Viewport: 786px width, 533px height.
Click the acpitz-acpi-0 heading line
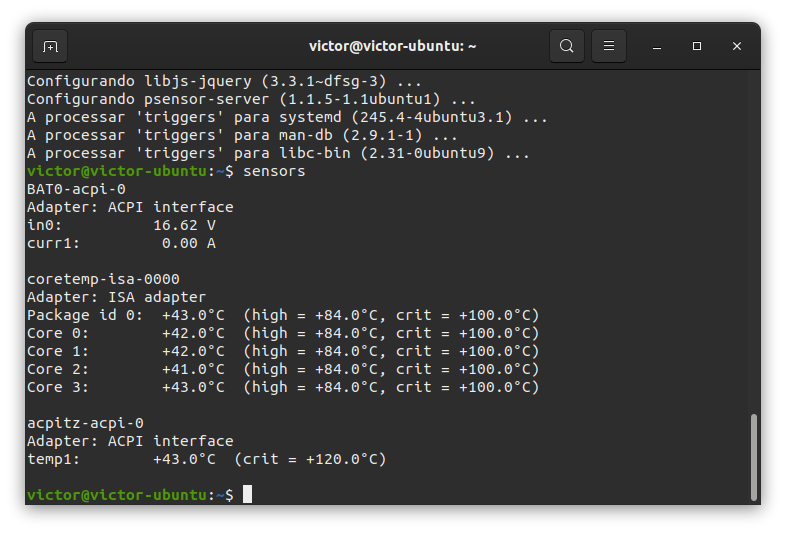[85, 423]
